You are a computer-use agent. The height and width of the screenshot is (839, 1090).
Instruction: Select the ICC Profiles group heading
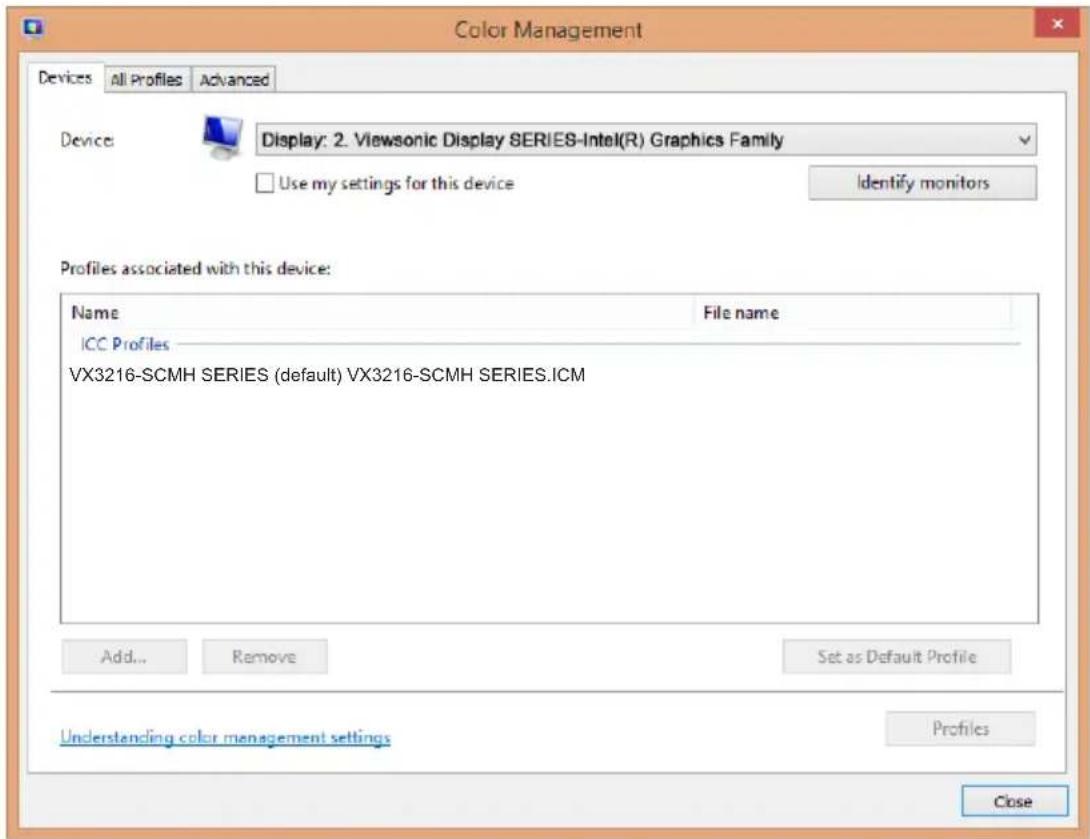click(x=125, y=344)
